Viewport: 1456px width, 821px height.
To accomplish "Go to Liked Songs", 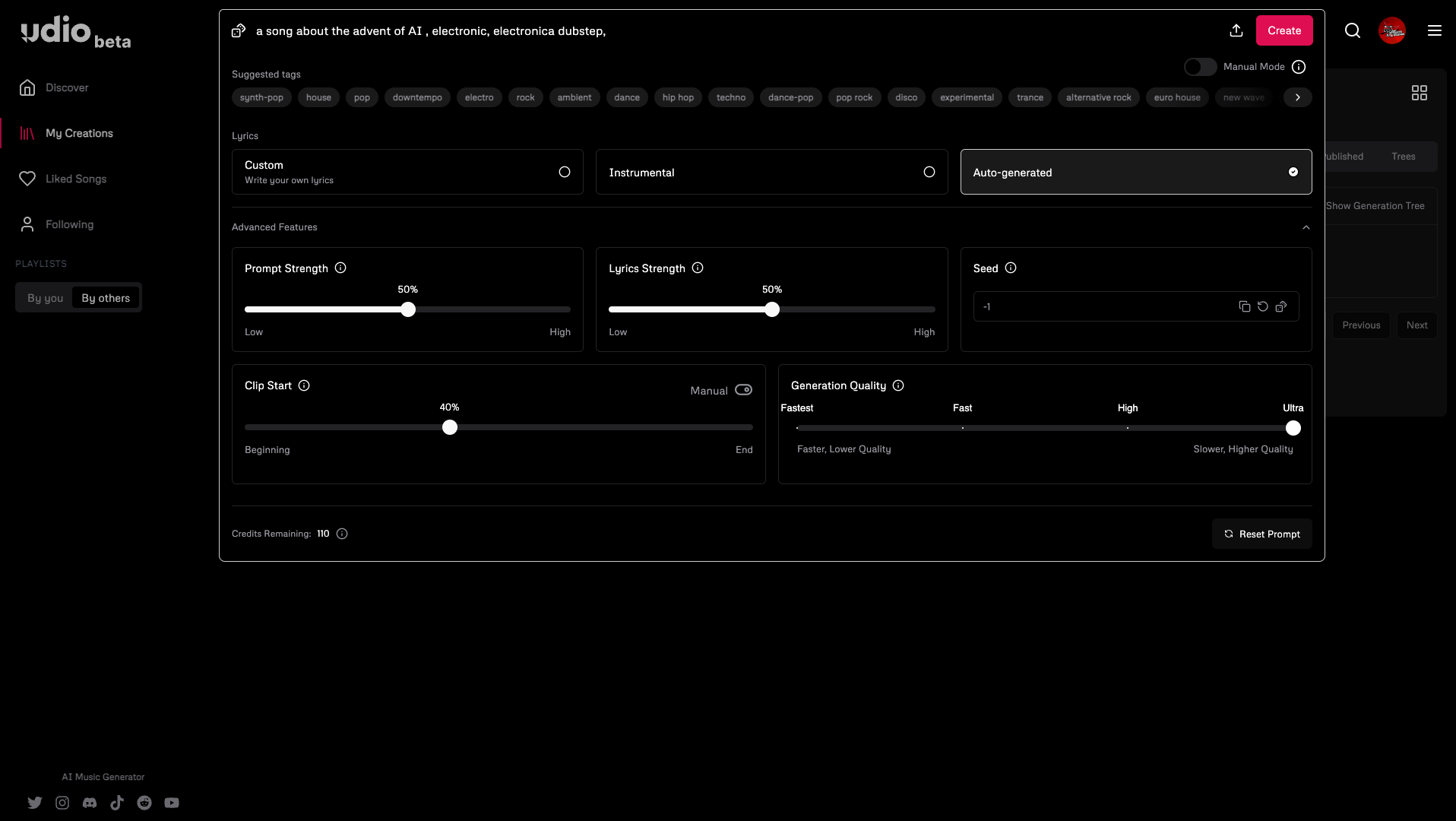I will tap(76, 179).
